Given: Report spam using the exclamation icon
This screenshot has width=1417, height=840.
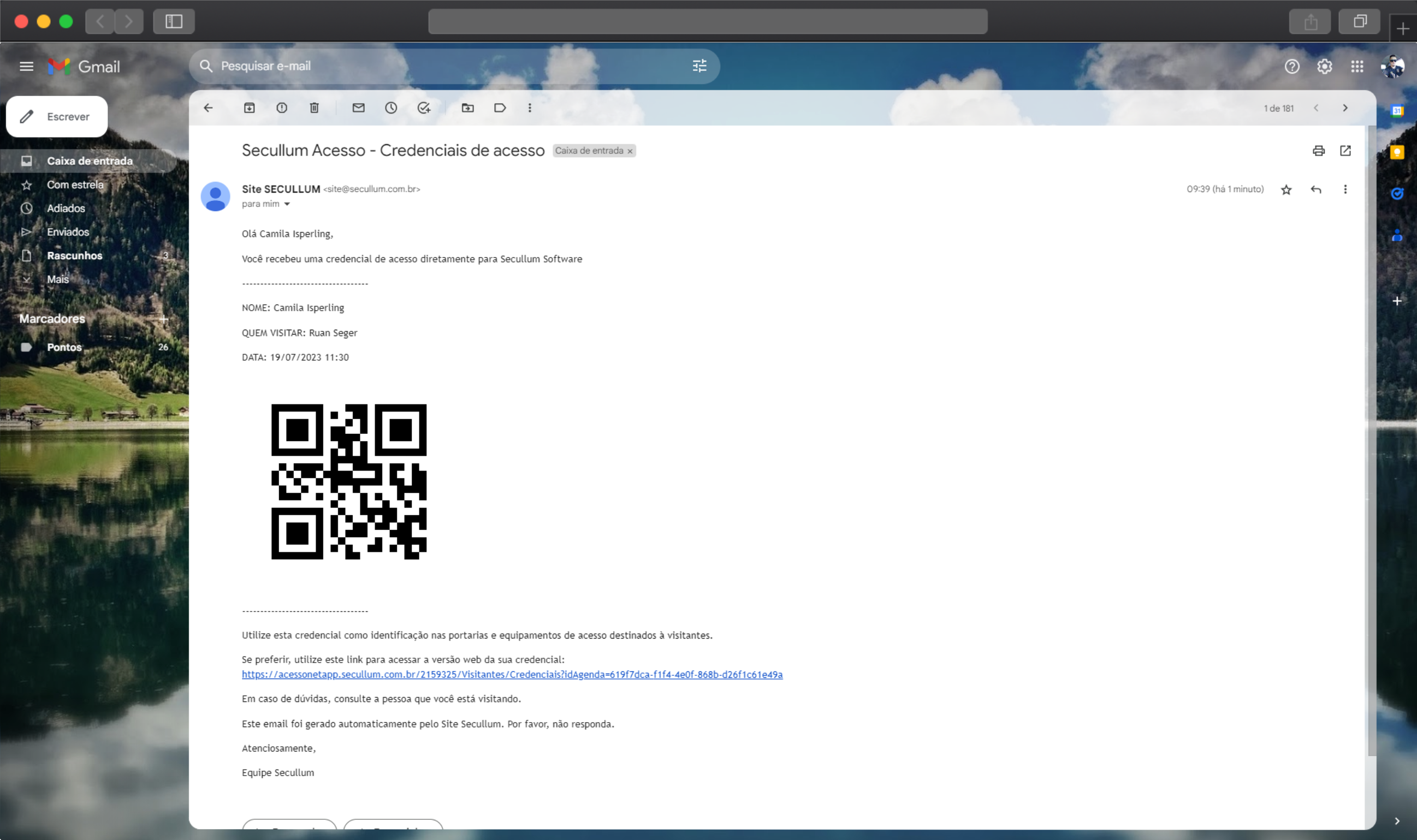Looking at the screenshot, I should point(281,108).
